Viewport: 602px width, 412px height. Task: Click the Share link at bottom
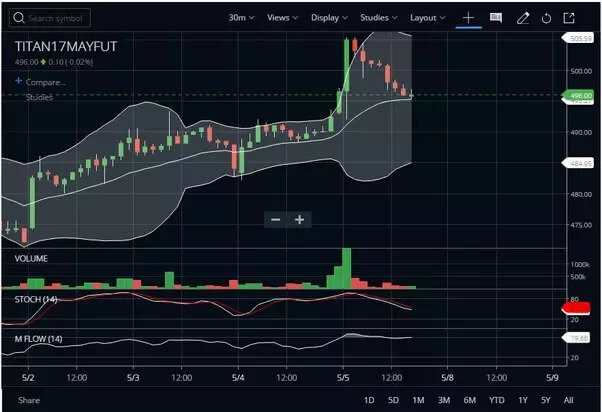pos(29,400)
